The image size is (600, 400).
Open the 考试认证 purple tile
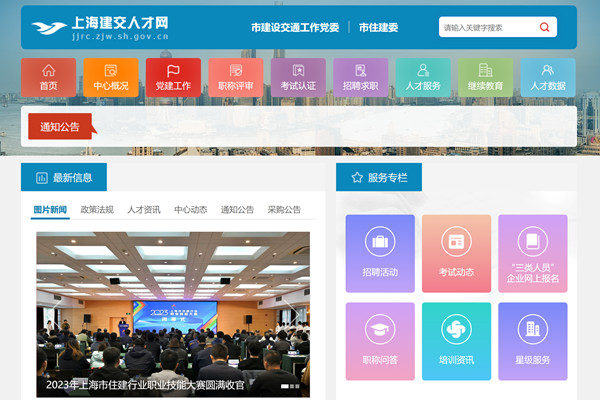coord(298,78)
